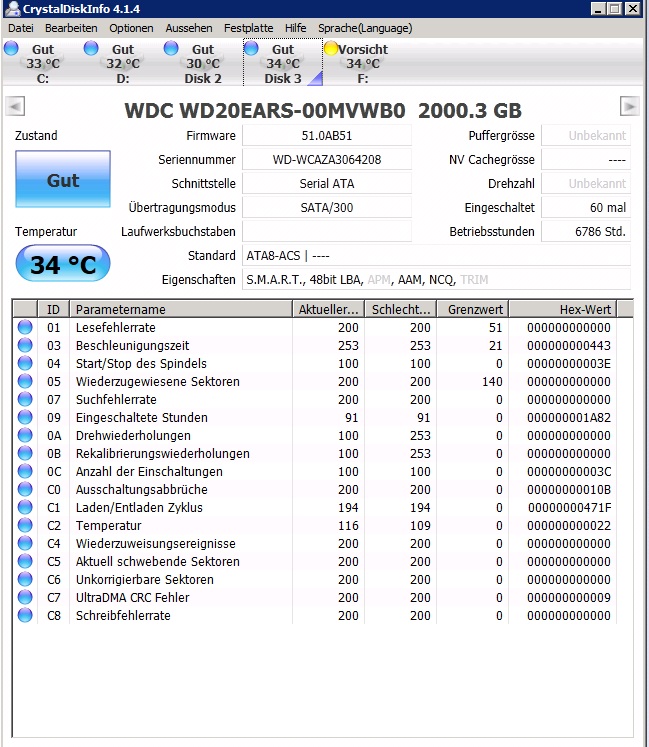
Task: Click hex value 000000001A82
Action: pyautogui.click(x=569, y=418)
